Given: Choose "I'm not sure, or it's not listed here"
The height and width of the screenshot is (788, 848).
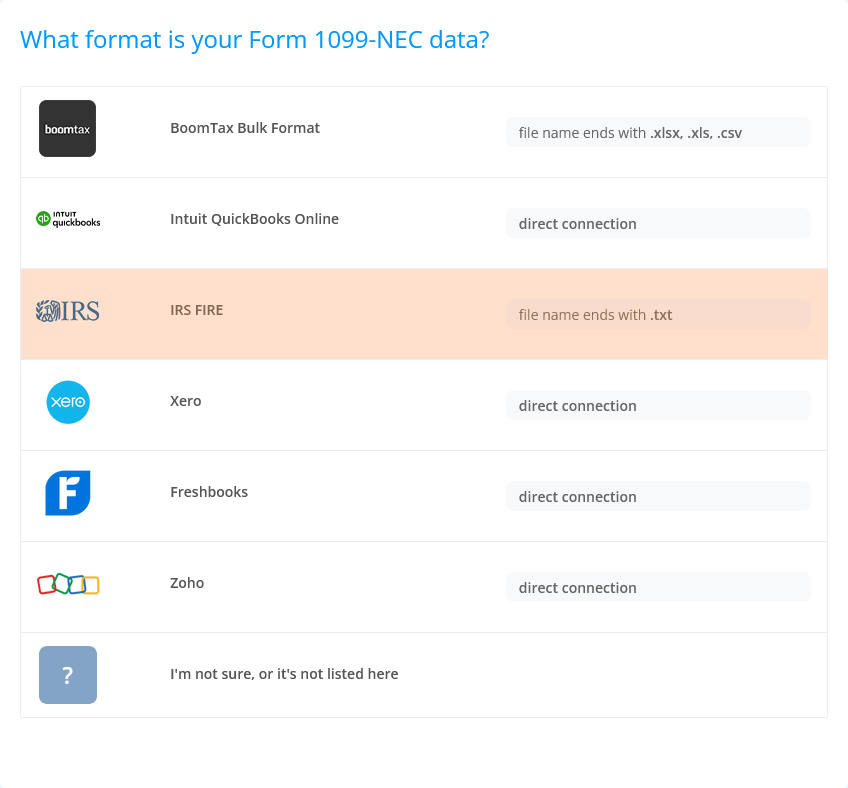Looking at the screenshot, I should [x=284, y=674].
